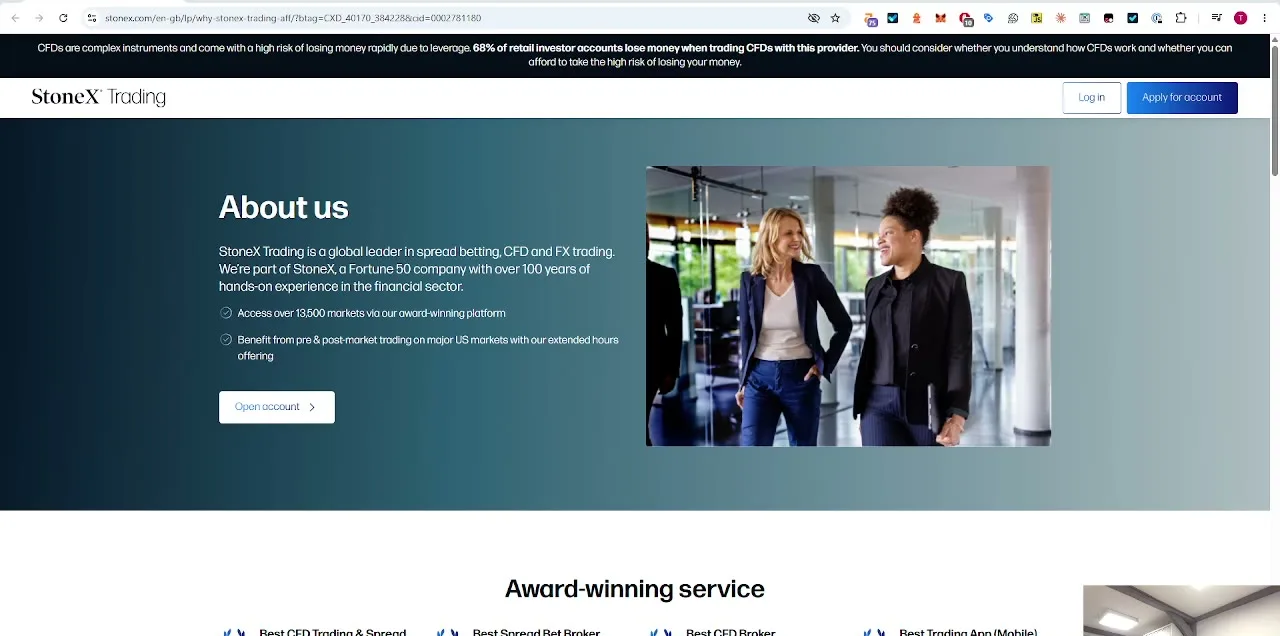Image resolution: width=1280 pixels, height=636 pixels.
Task: Click checkmark beside 'Benefit from pre & post-market'
Action: pyautogui.click(x=226, y=340)
